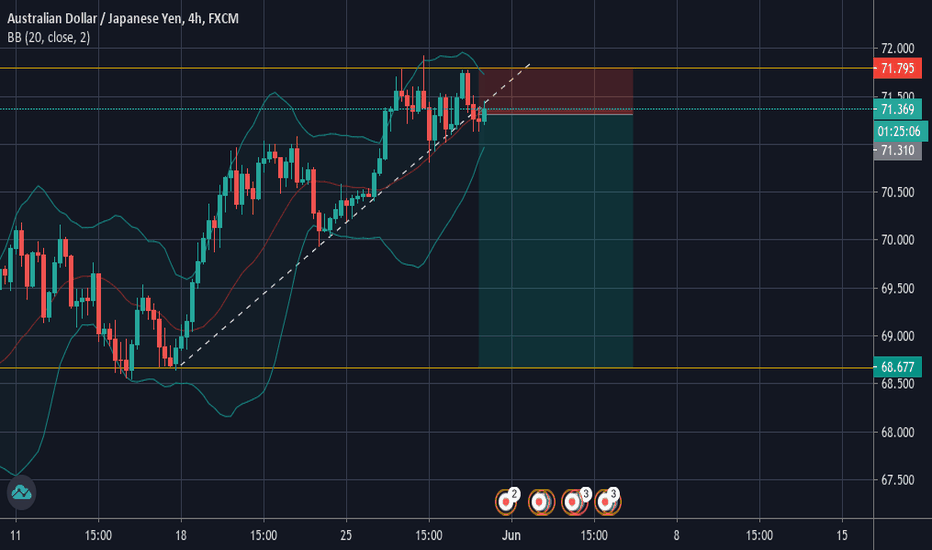Click the 70.000 price axis label
The height and width of the screenshot is (550, 932).
click(898, 240)
